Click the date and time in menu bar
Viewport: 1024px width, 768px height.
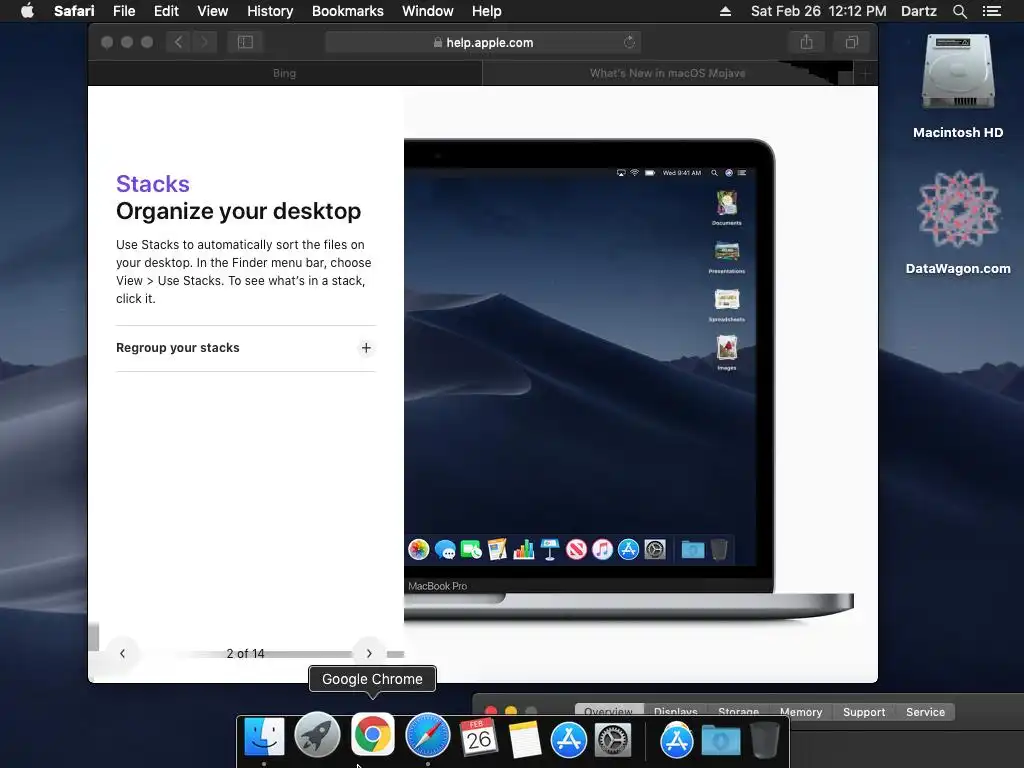(818, 11)
